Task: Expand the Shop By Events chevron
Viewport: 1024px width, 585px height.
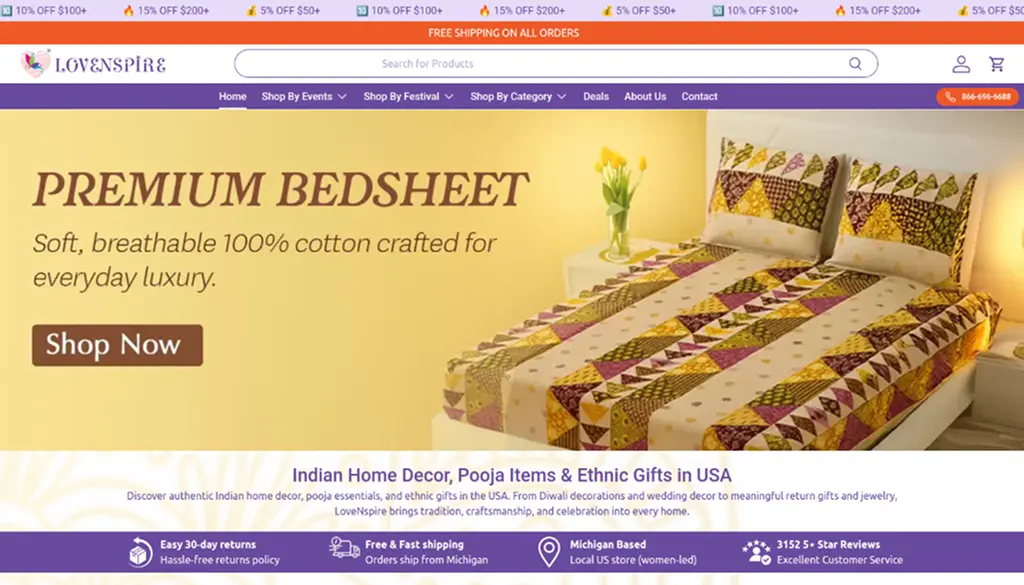Action: [x=342, y=97]
